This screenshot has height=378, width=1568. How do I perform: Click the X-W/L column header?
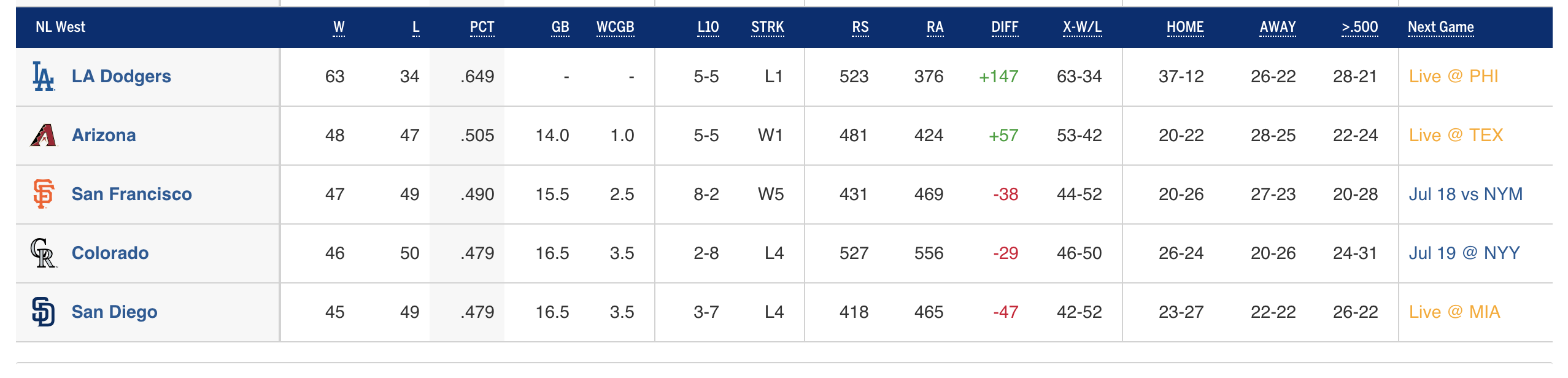[1082, 27]
